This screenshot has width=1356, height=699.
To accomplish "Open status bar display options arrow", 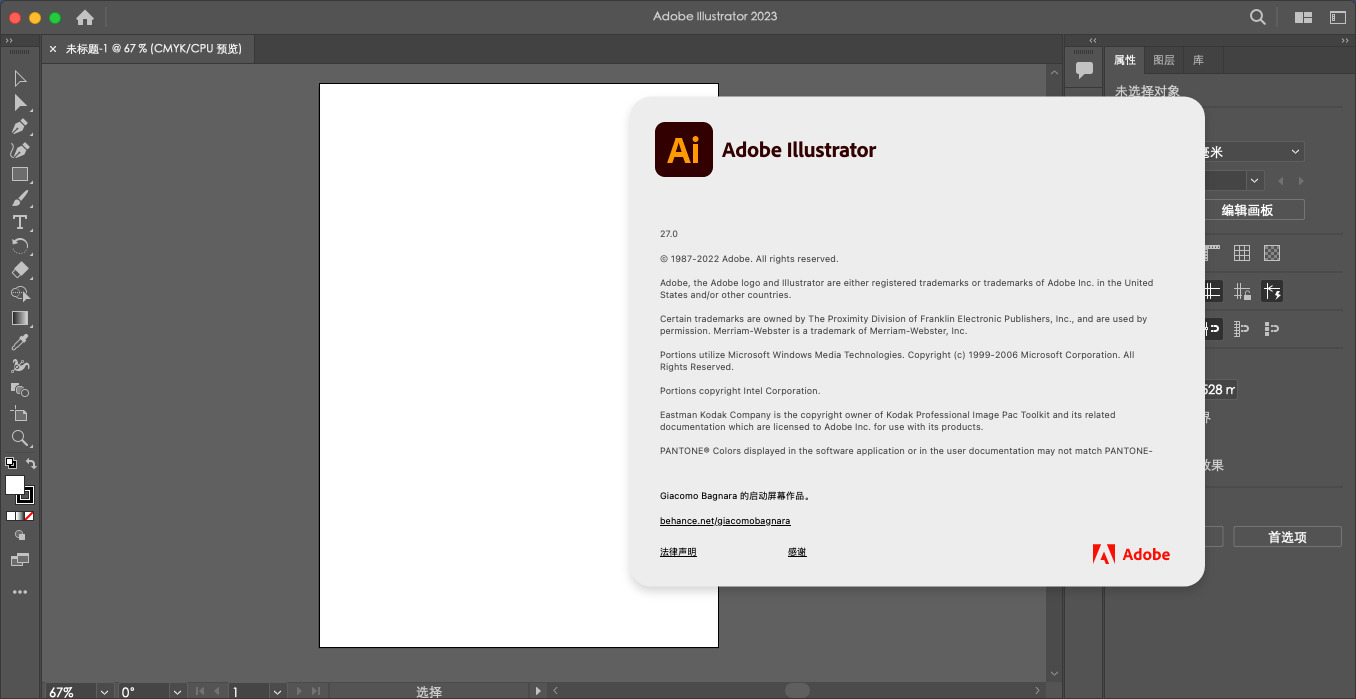I will pyautogui.click(x=540, y=691).
